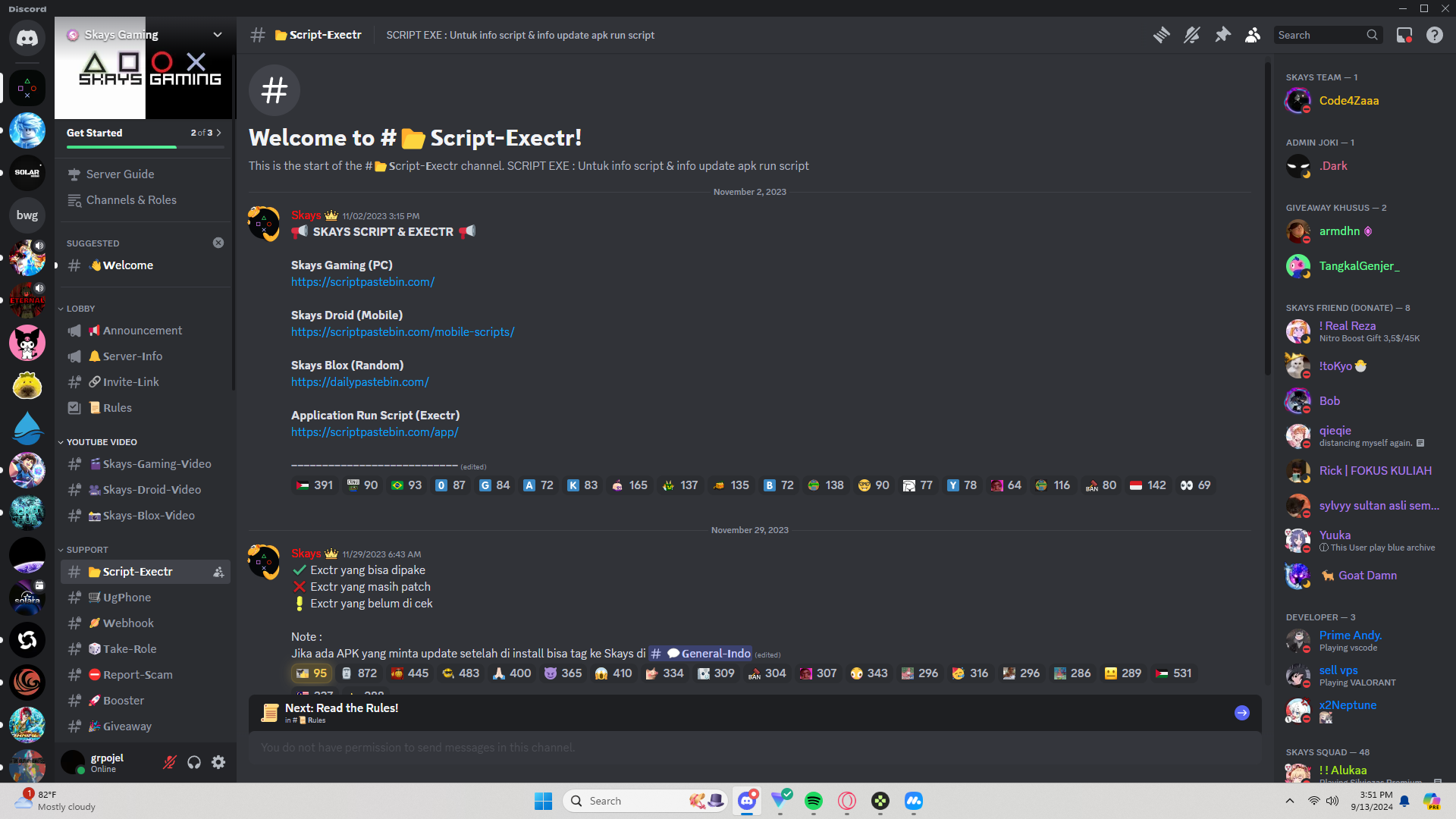Collapse the YOUTUBE VIDEO category

click(x=98, y=442)
